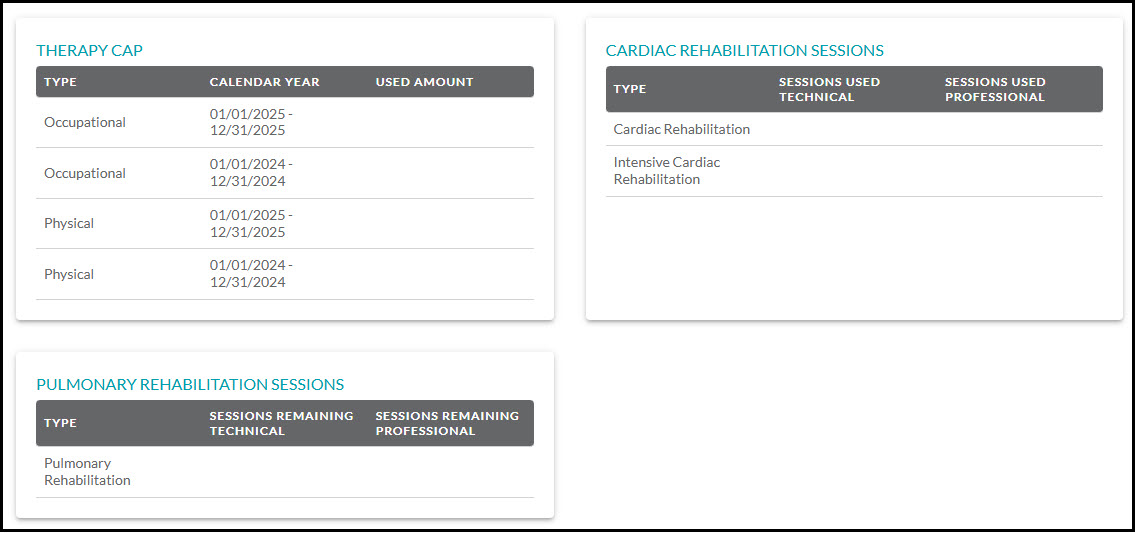The width and height of the screenshot is (1135, 533).
Task: Click the PULMONARY REHABILITATION SESSIONS section title
Action: [190, 384]
